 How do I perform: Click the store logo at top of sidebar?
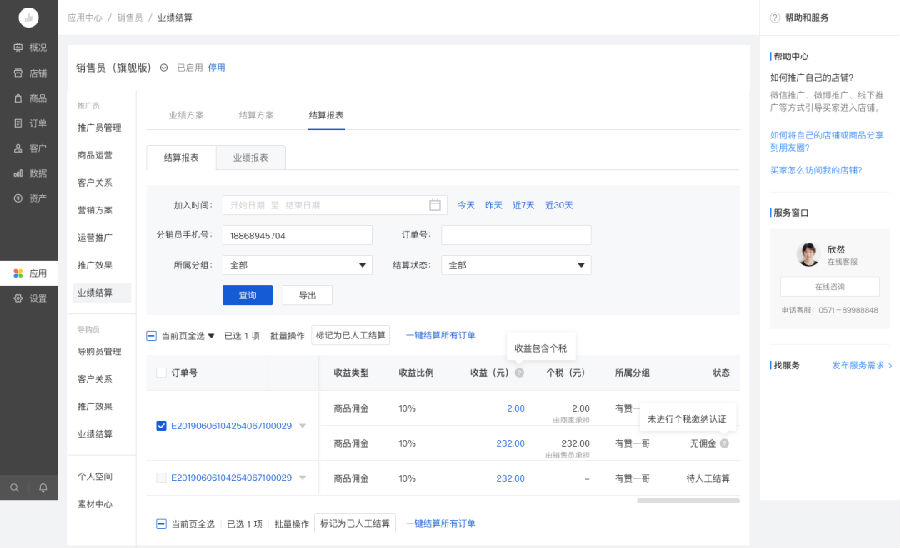click(x=28, y=18)
